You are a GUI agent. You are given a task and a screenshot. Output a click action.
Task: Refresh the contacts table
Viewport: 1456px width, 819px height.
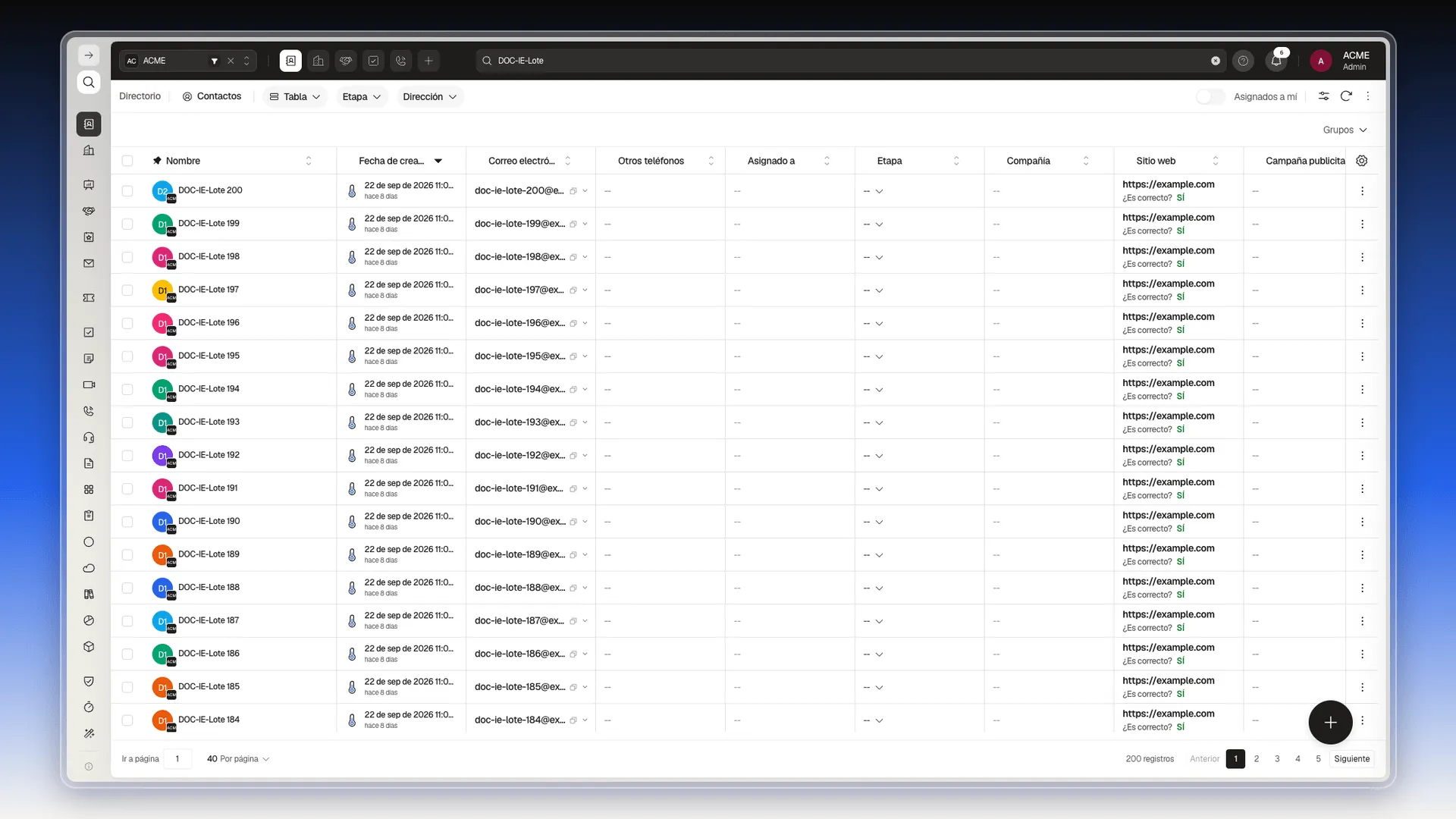(x=1346, y=96)
